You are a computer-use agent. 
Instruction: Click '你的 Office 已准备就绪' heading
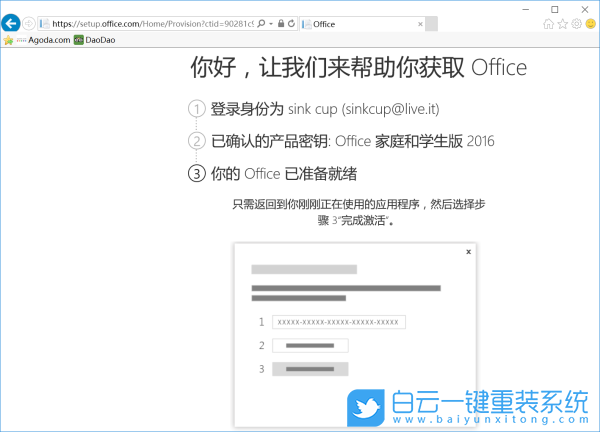[x=284, y=174]
